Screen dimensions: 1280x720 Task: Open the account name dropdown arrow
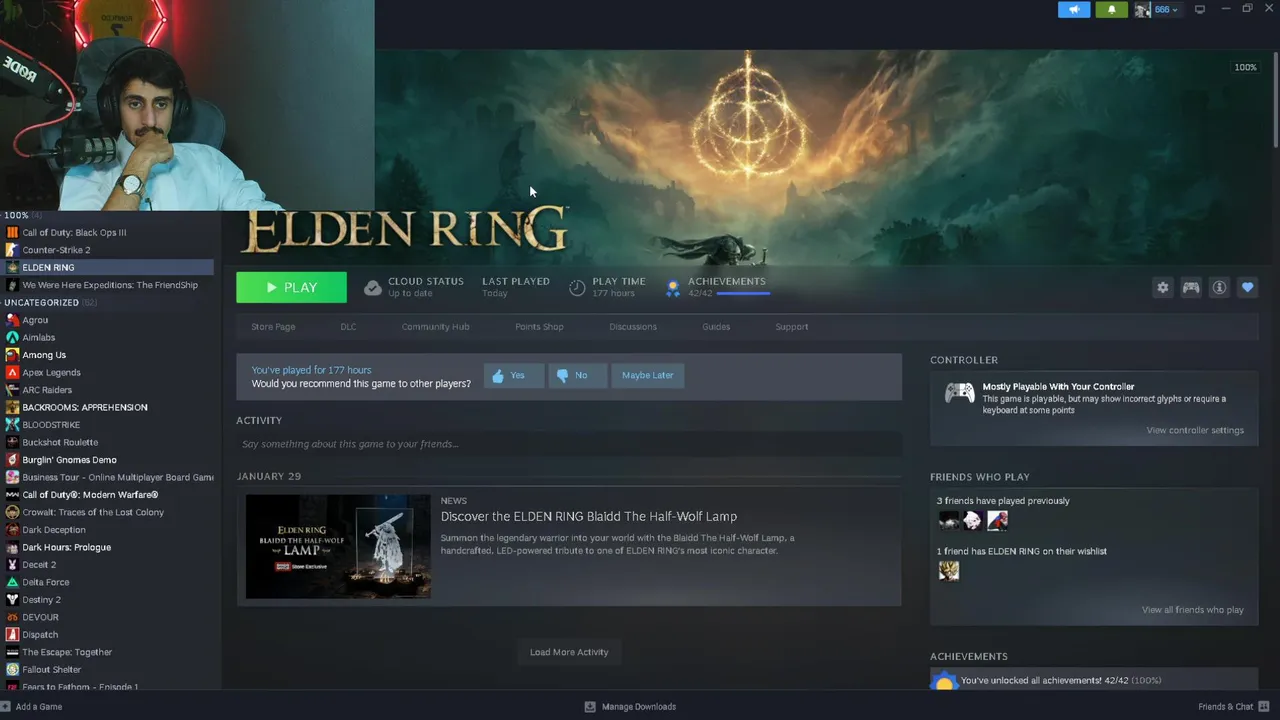1174,10
